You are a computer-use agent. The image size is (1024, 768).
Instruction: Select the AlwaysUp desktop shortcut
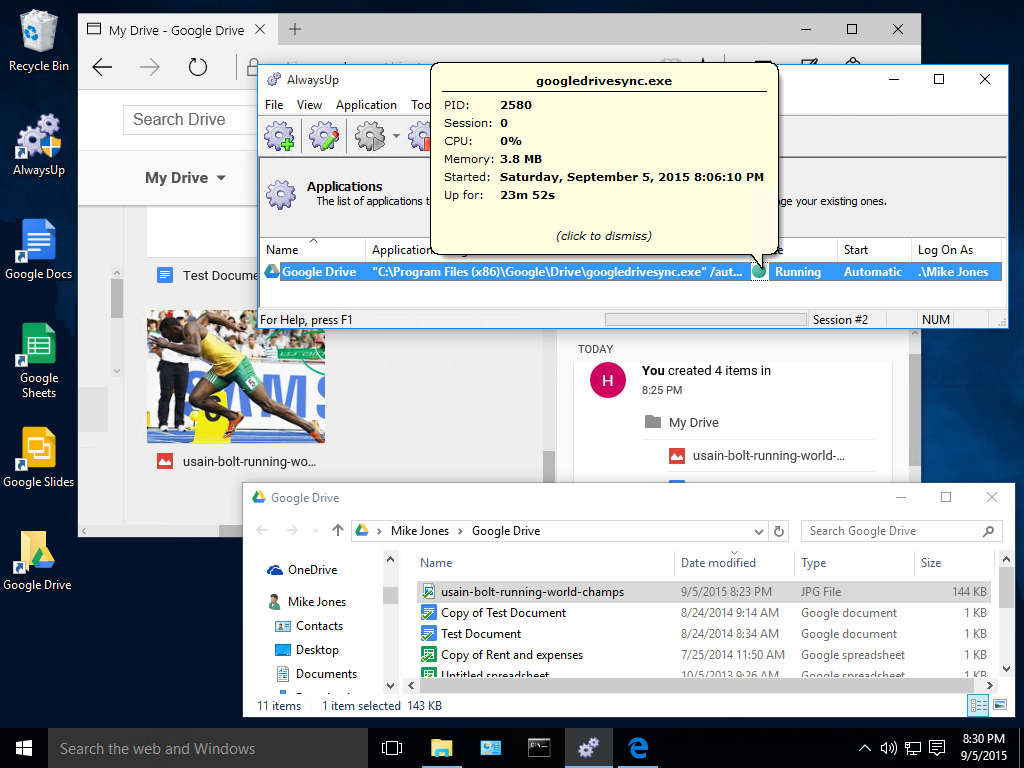pos(39,145)
